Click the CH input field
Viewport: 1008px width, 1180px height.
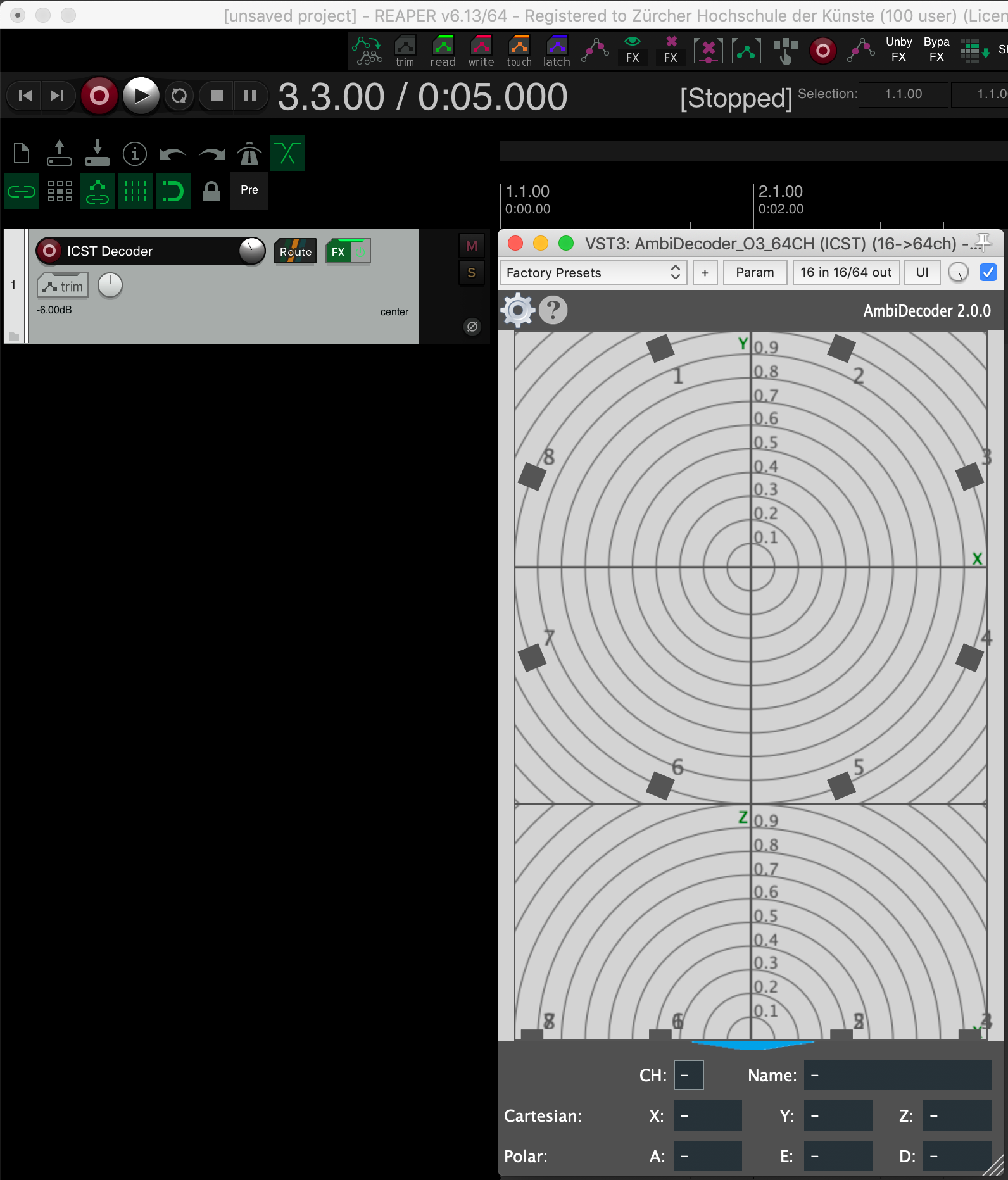(688, 1075)
